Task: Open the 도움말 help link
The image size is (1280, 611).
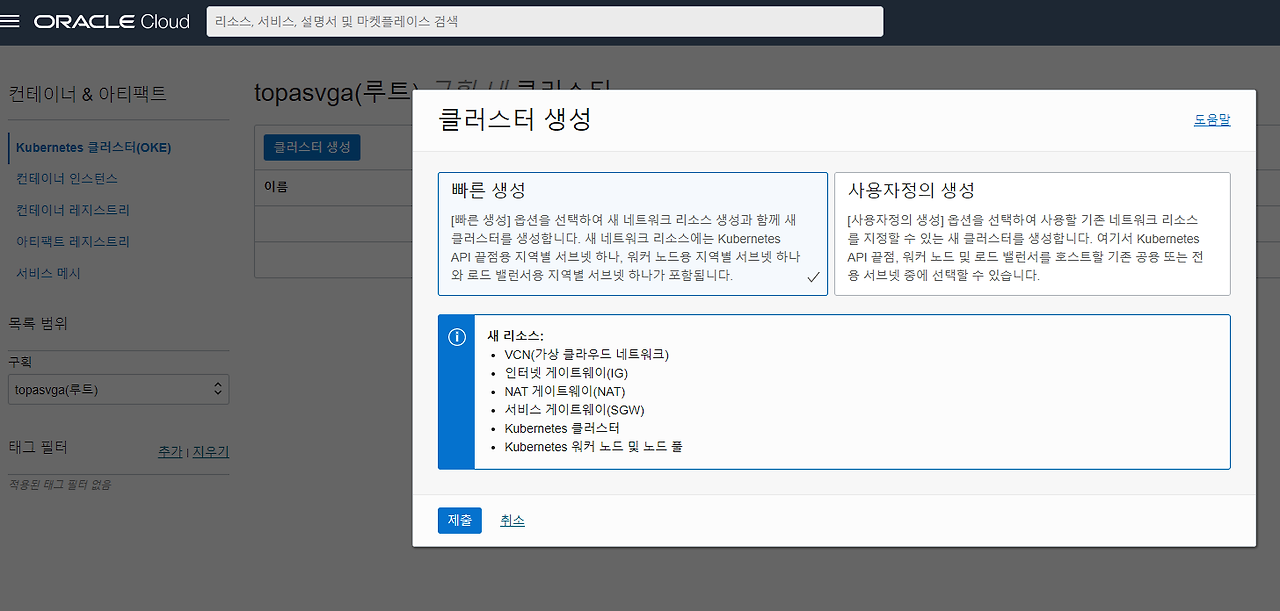Action: pyautogui.click(x=1212, y=118)
